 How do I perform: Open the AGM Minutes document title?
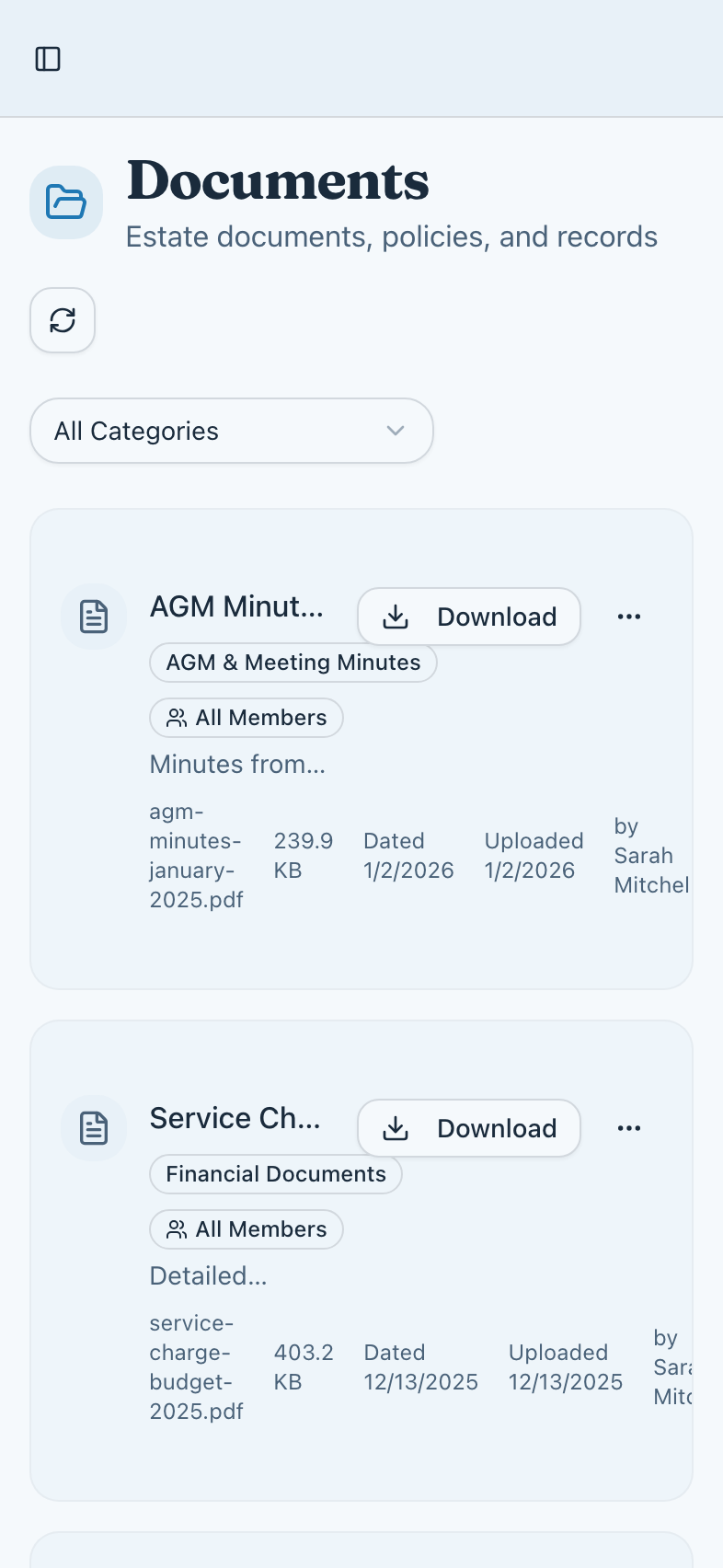pos(236,606)
